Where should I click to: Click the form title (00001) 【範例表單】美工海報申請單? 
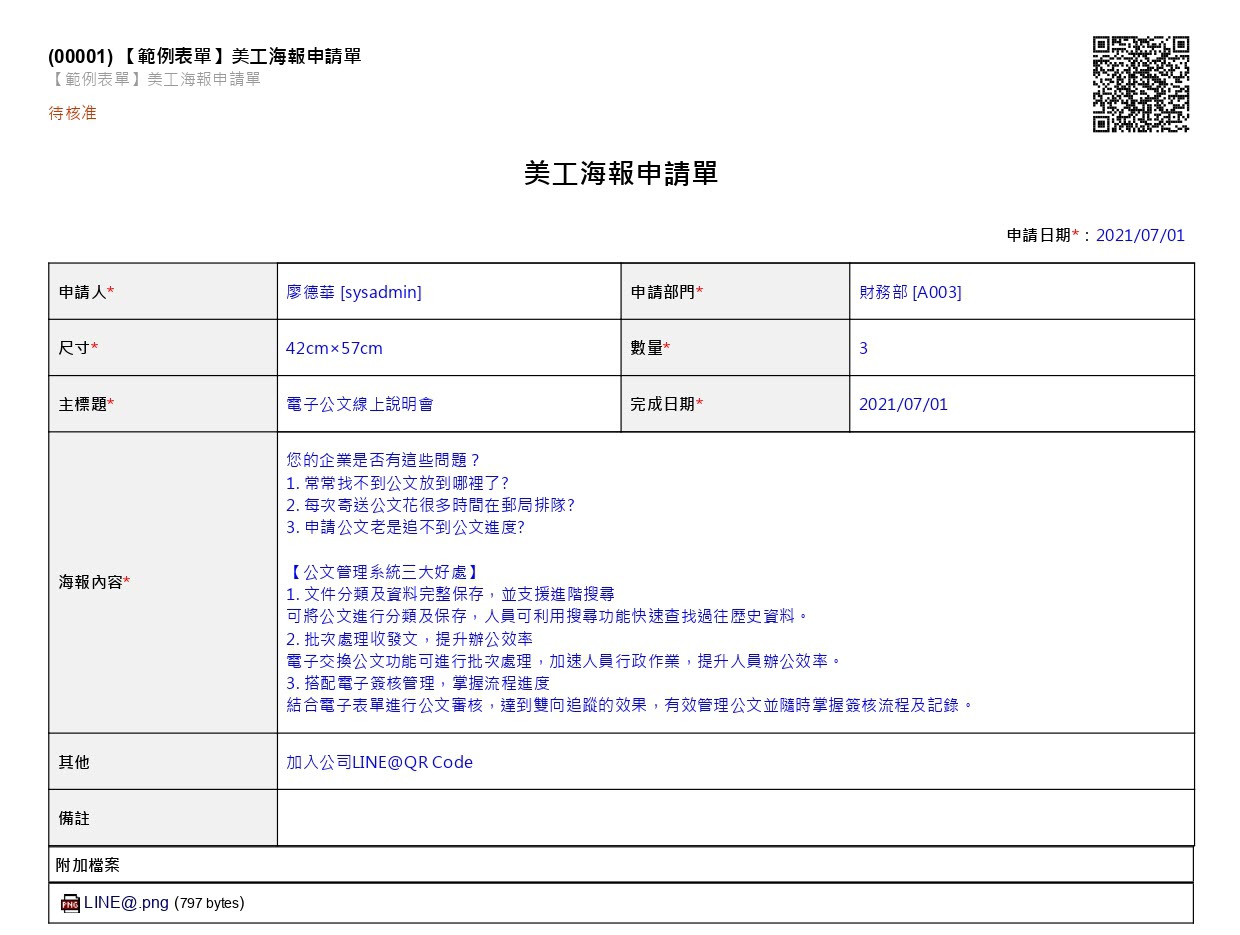point(205,57)
